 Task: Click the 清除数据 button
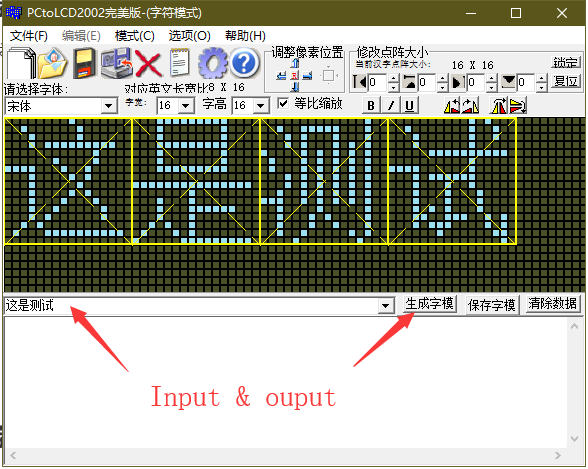[552, 304]
